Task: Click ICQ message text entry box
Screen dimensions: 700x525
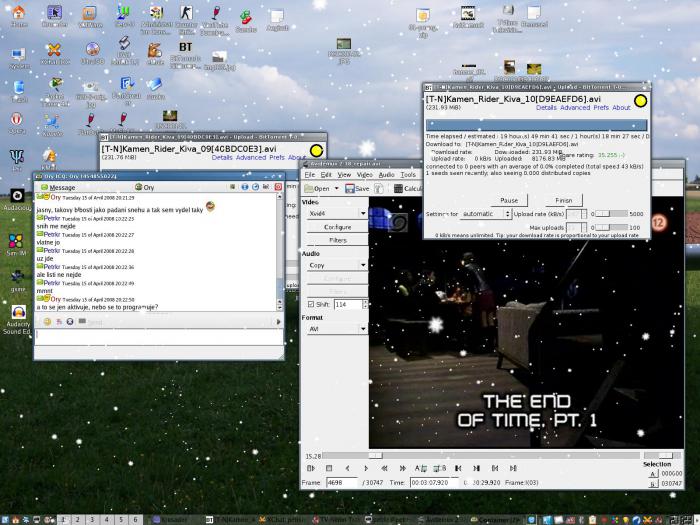Action: coord(158,337)
